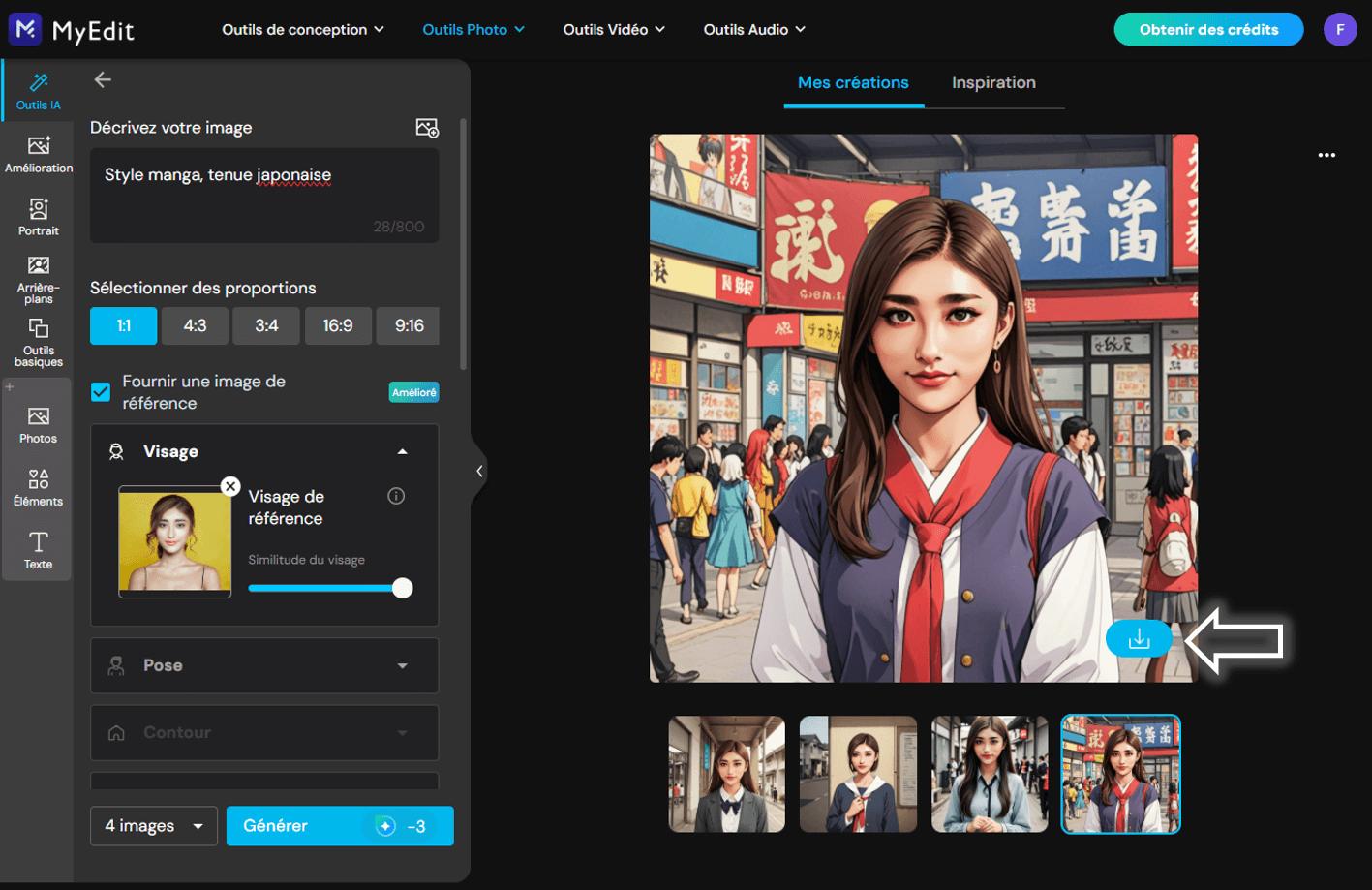Open the 4 images count dropdown
1372x890 pixels.
click(x=153, y=825)
